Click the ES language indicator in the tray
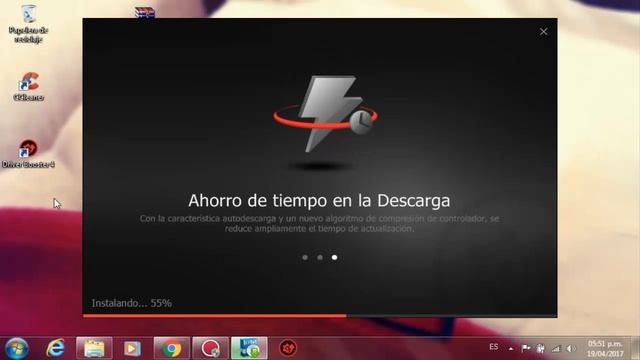 493,347
